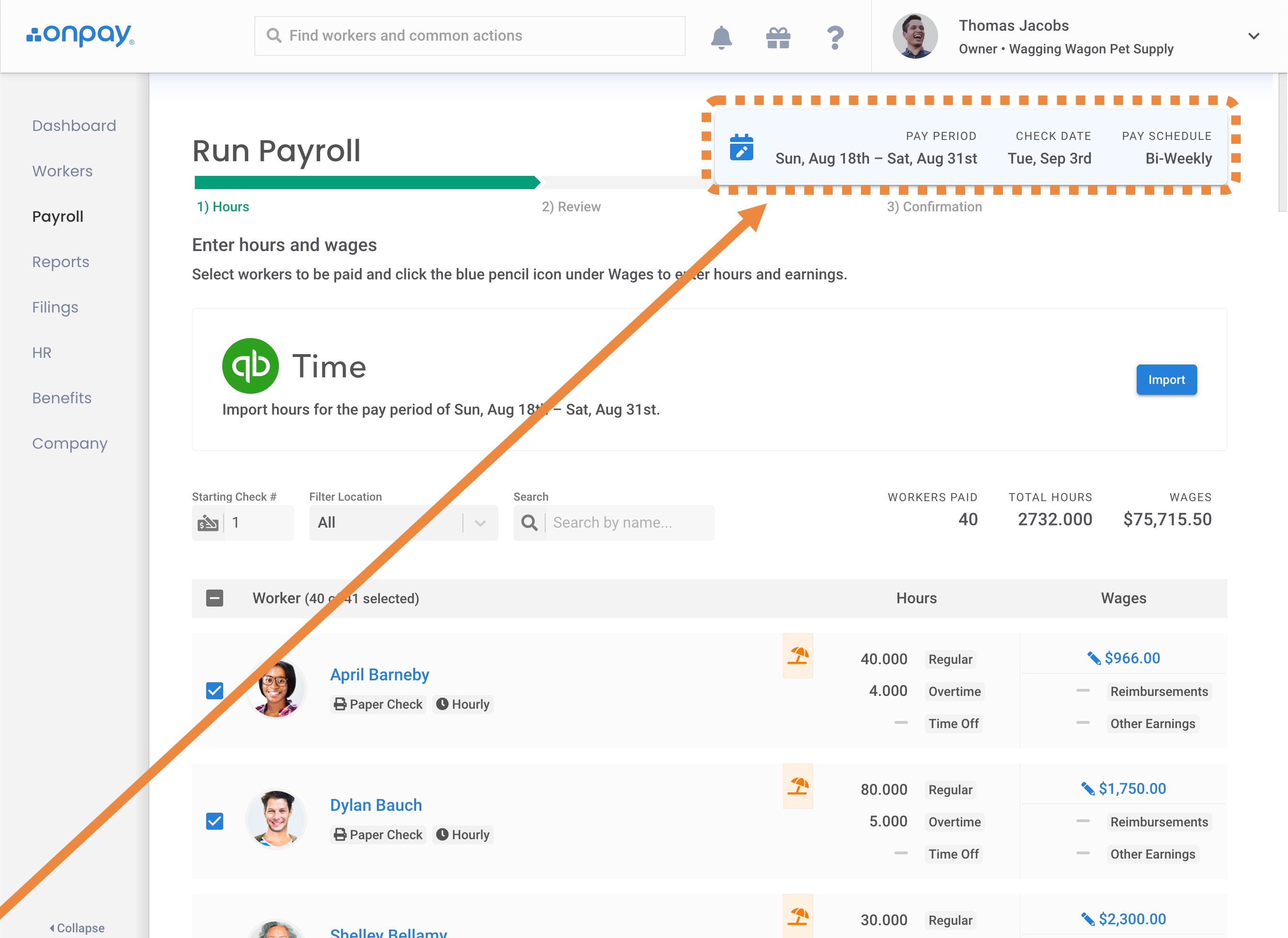Uncheck Dylan Bauch's worker checkbox
Image resolution: width=1288 pixels, height=938 pixels.
(215, 821)
